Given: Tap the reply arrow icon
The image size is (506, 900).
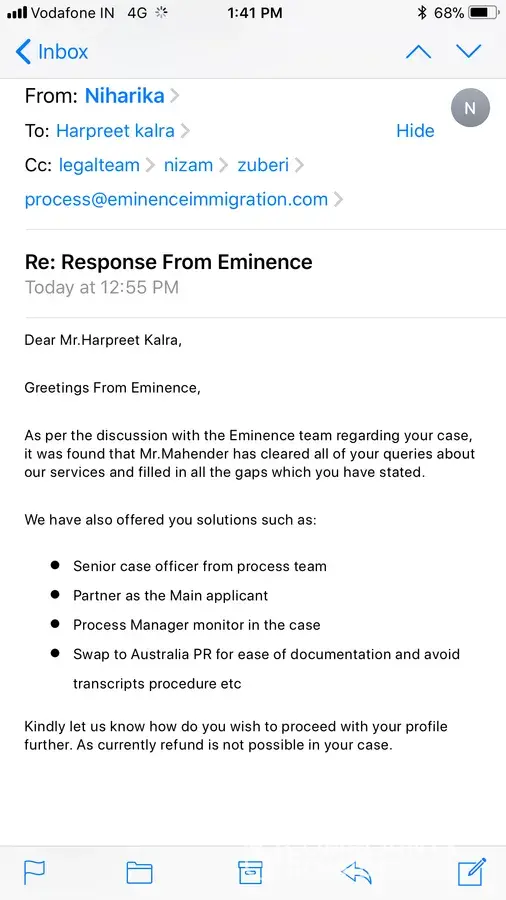Looking at the screenshot, I should point(356,873).
